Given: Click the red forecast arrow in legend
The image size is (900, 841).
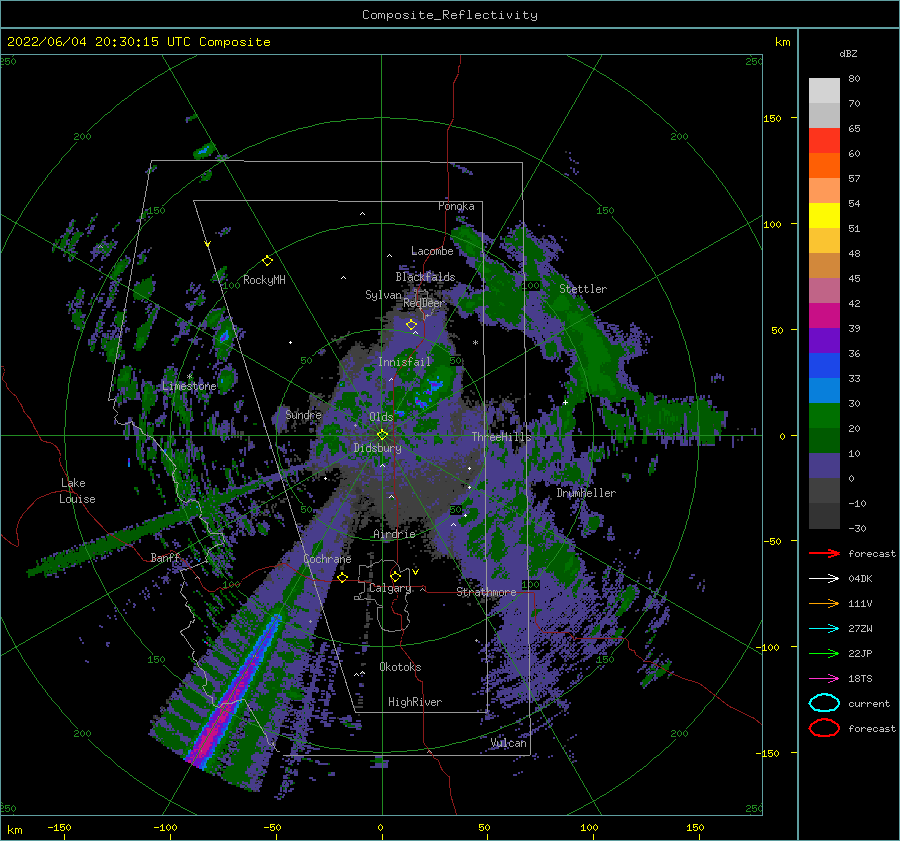Looking at the screenshot, I should click(824, 553).
